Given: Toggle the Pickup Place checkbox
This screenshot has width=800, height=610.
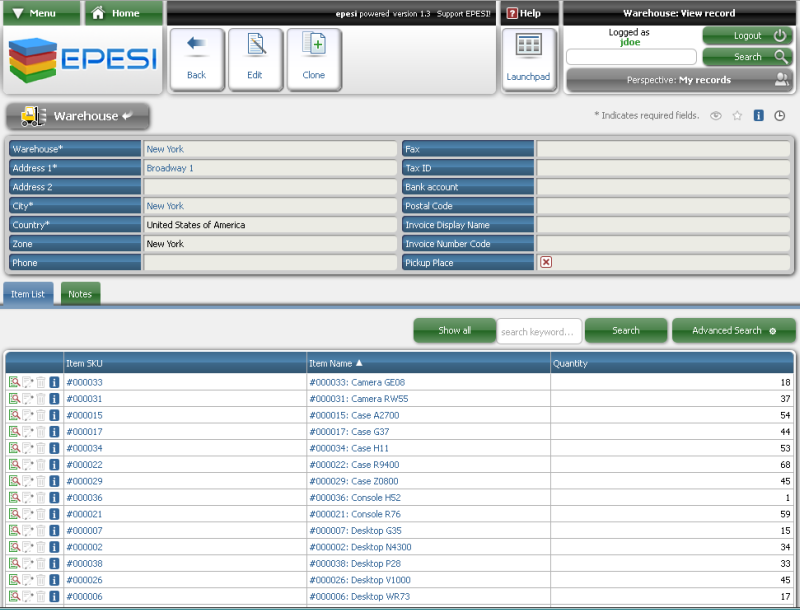Looking at the screenshot, I should (x=546, y=262).
